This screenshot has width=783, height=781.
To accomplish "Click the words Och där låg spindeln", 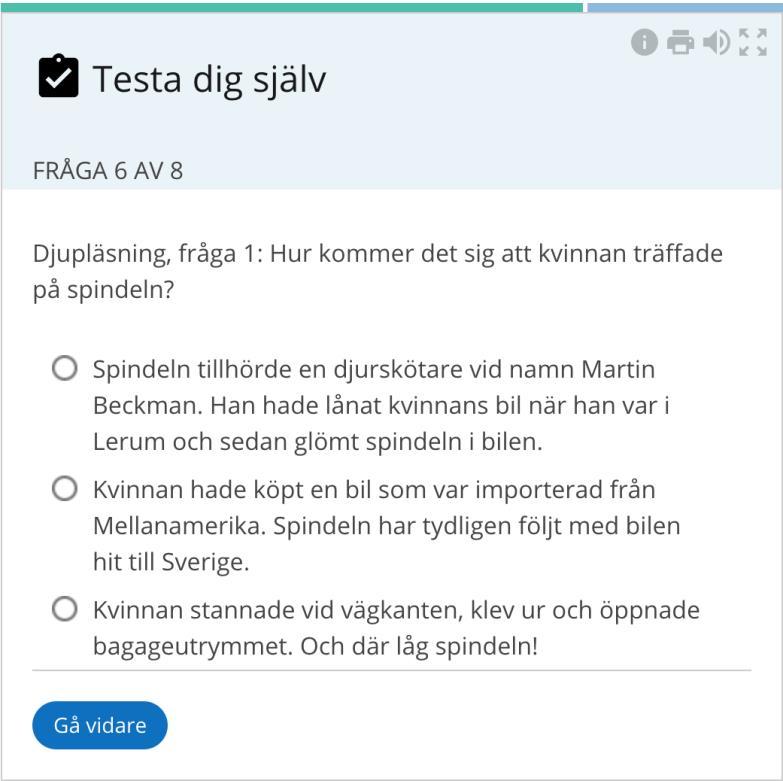I will 419,647.
